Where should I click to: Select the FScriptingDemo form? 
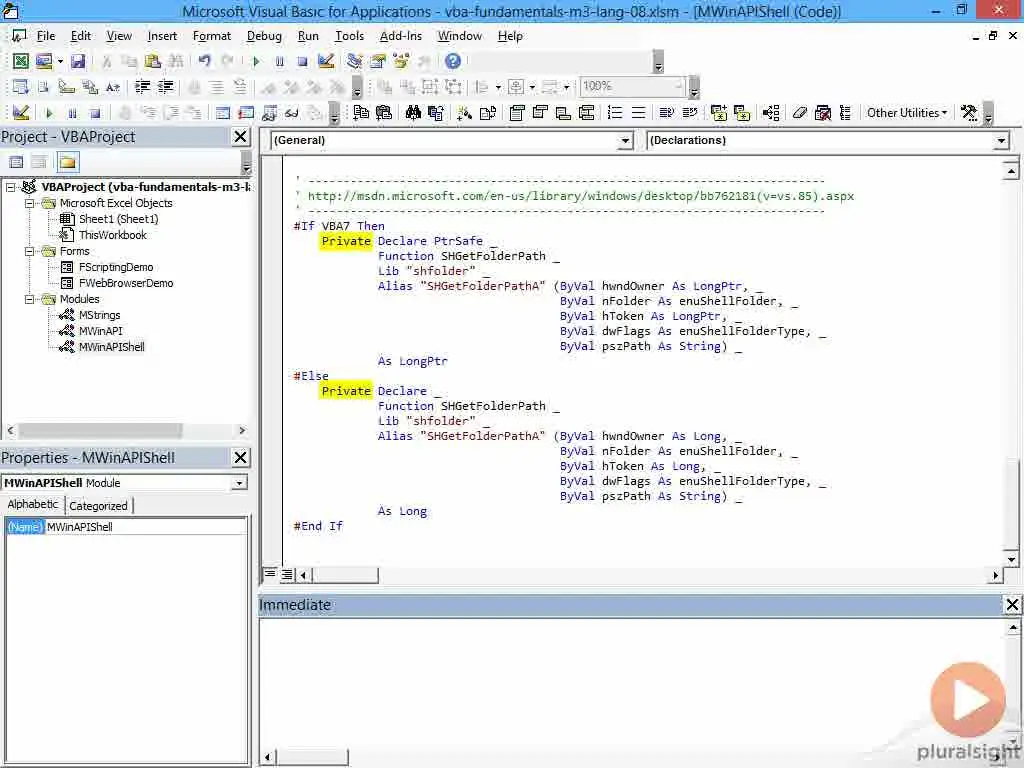[116, 267]
